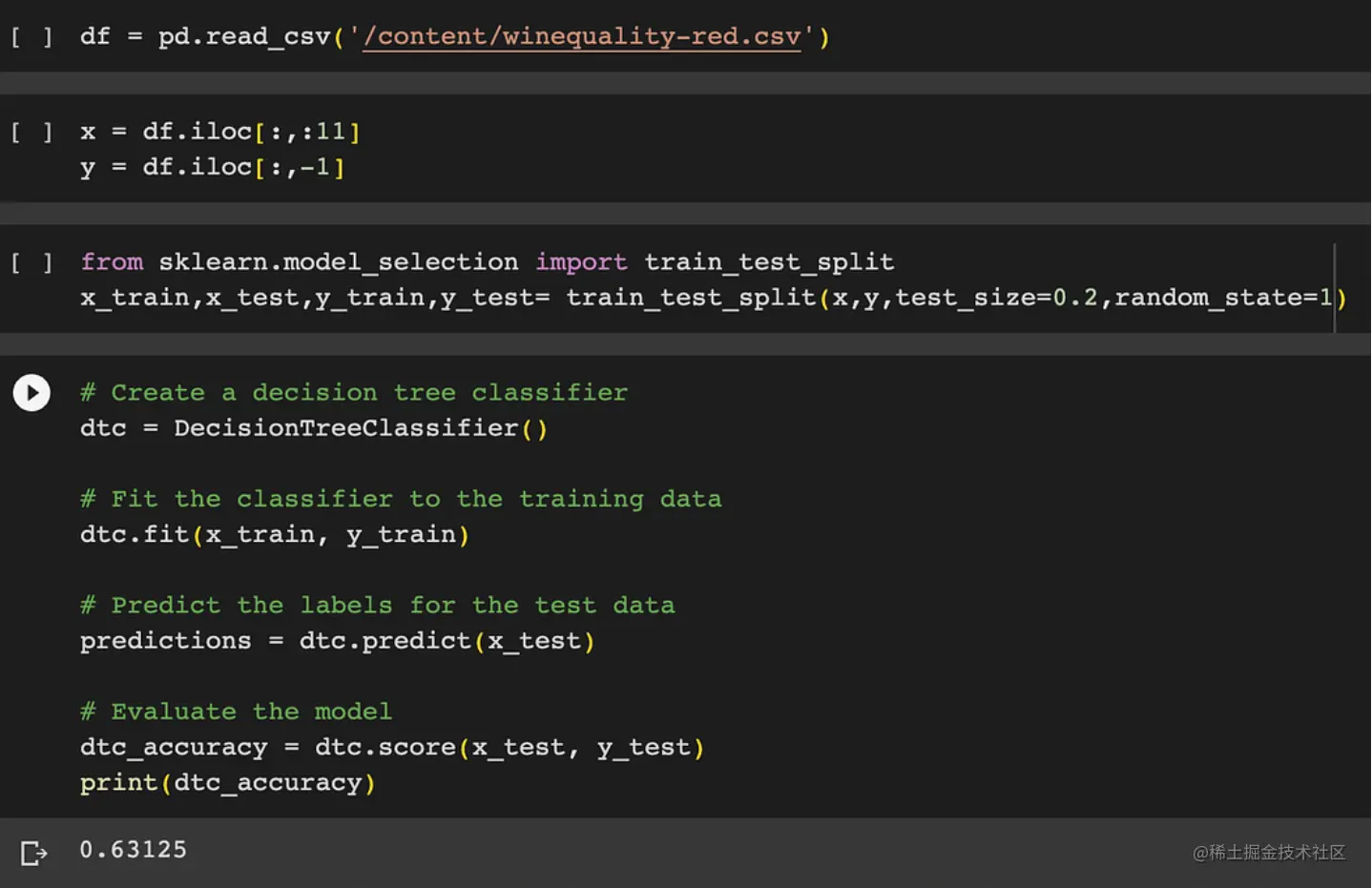The width and height of the screenshot is (1372, 888).
Task: Click the line 'print(dtc_accuracy)'
Action: [x=228, y=783]
